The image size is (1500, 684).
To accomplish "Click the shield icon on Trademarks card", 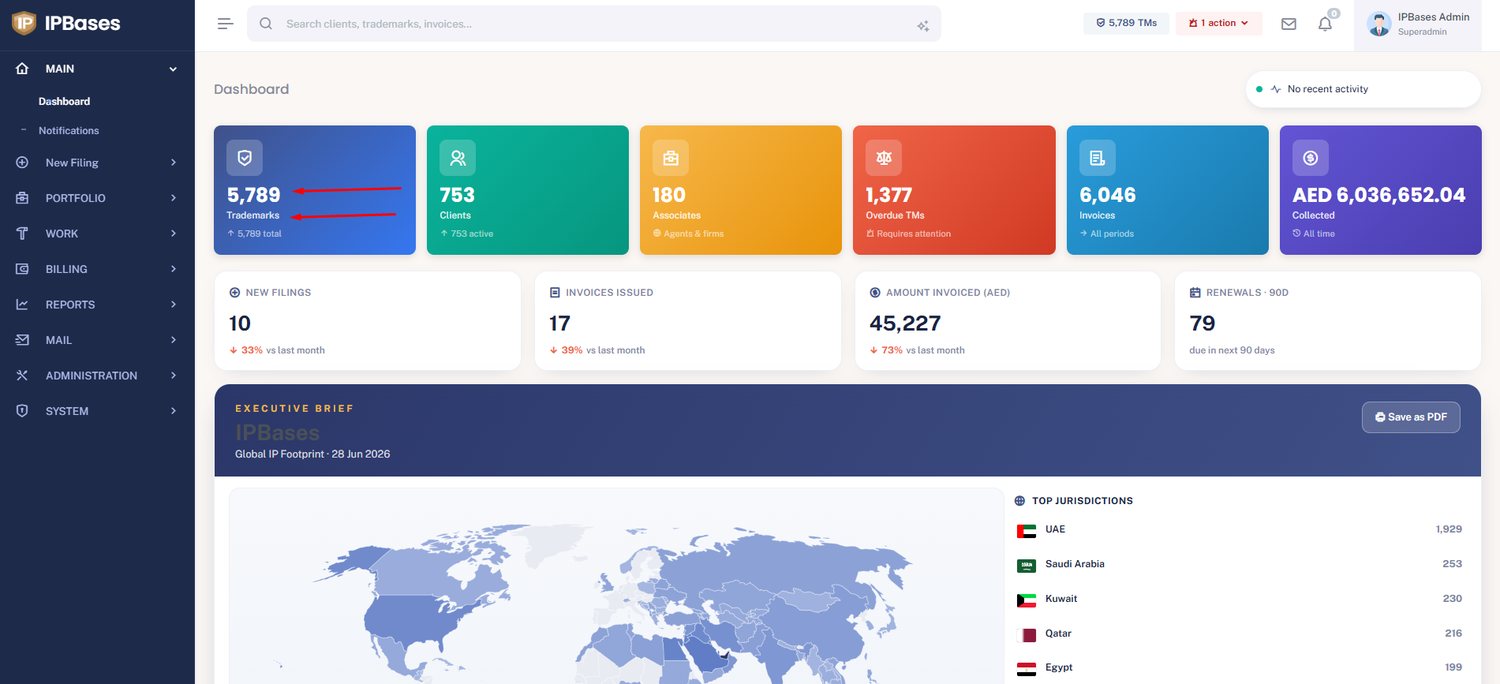I will point(245,158).
